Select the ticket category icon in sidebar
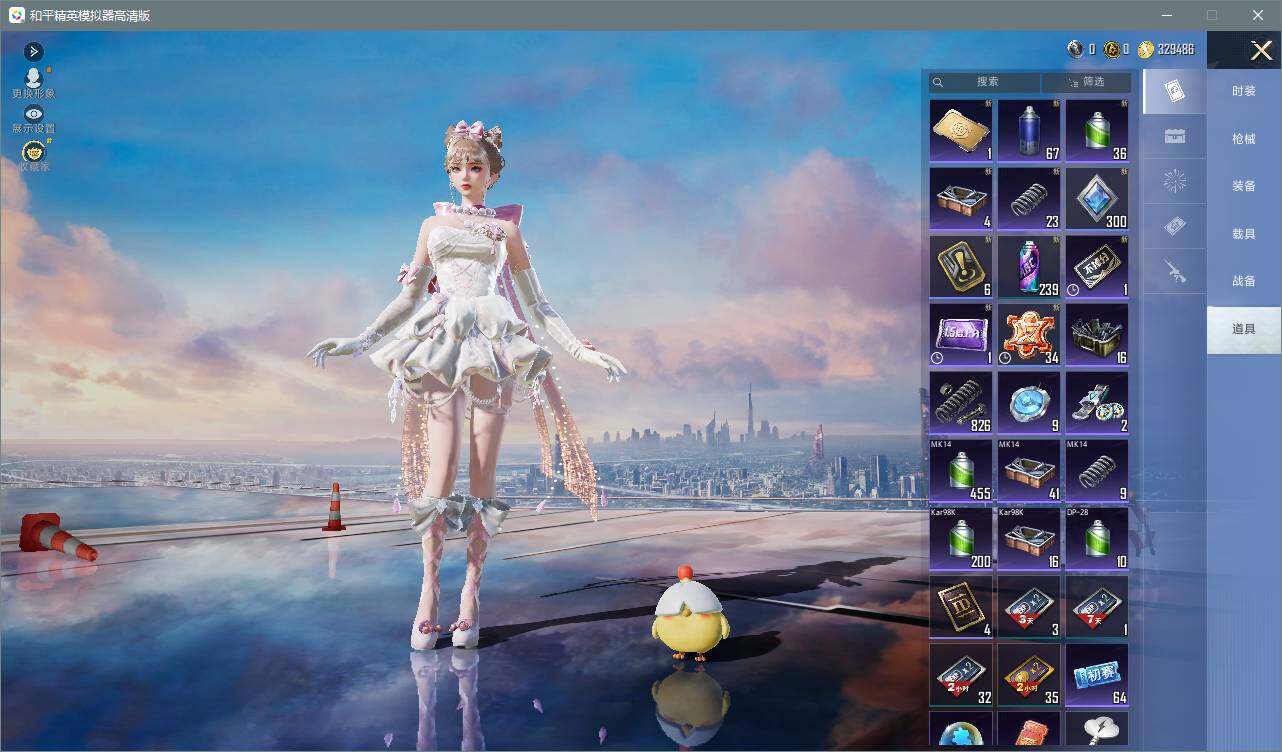The image size is (1282, 752). point(1175,227)
